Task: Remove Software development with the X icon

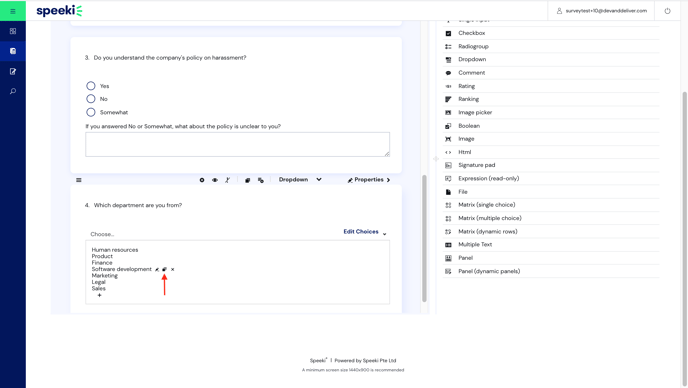Action: pyautogui.click(x=172, y=269)
